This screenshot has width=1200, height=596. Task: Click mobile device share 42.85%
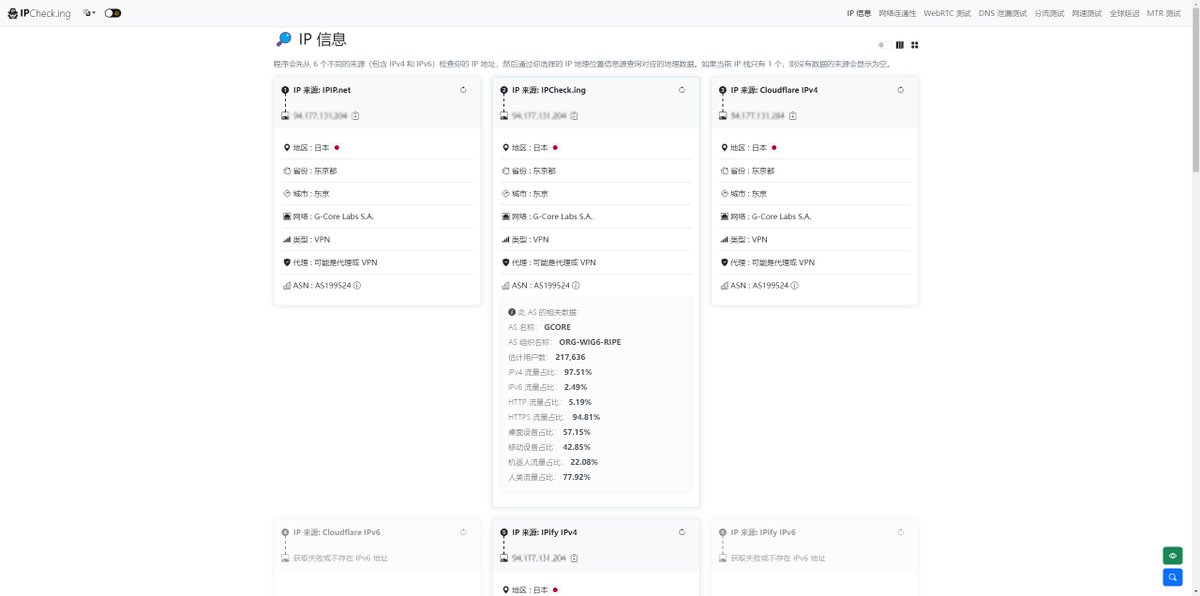tap(577, 447)
